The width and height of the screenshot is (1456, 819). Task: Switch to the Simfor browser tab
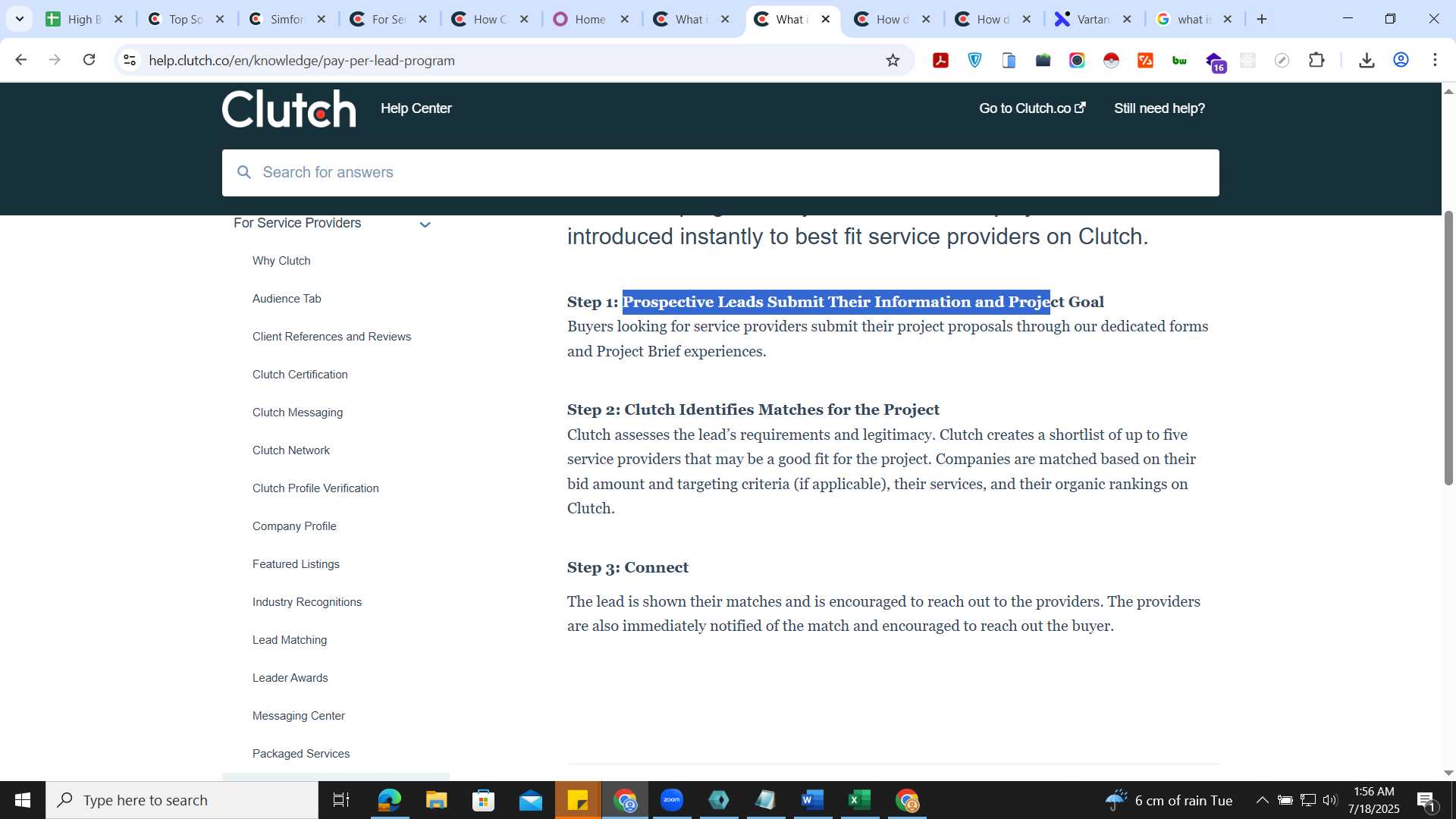click(x=287, y=19)
